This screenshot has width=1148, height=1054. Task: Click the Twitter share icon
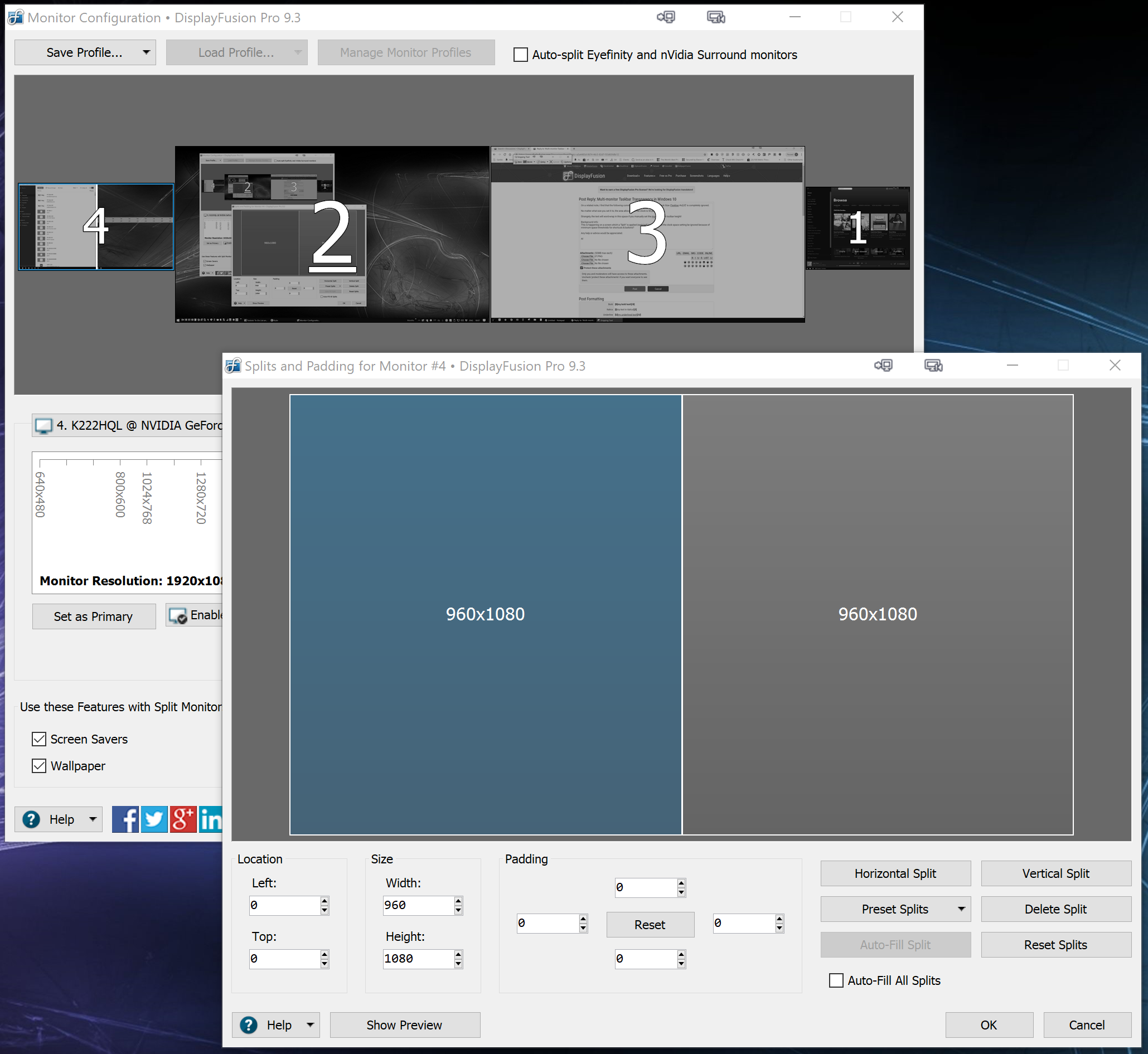(x=154, y=819)
